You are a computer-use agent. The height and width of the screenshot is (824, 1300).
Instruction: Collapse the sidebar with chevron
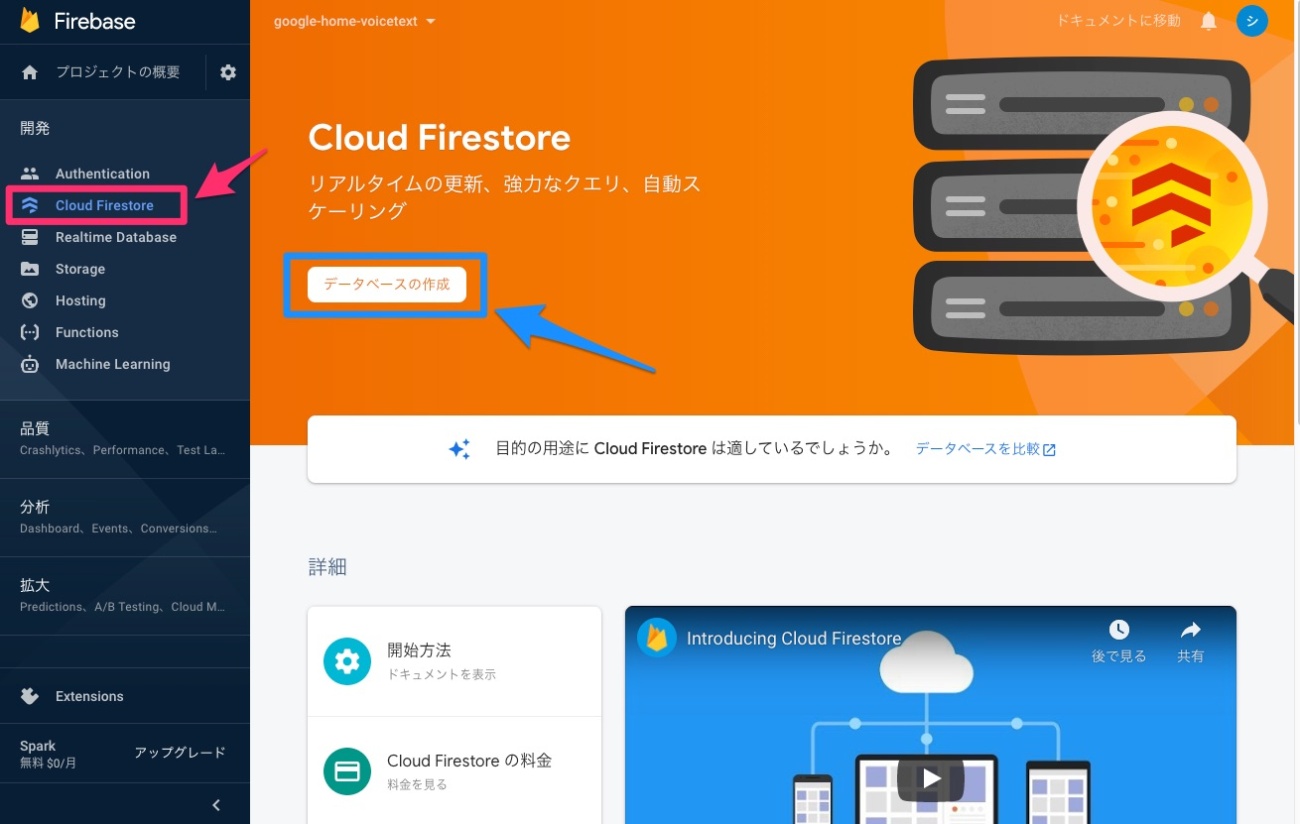point(217,805)
